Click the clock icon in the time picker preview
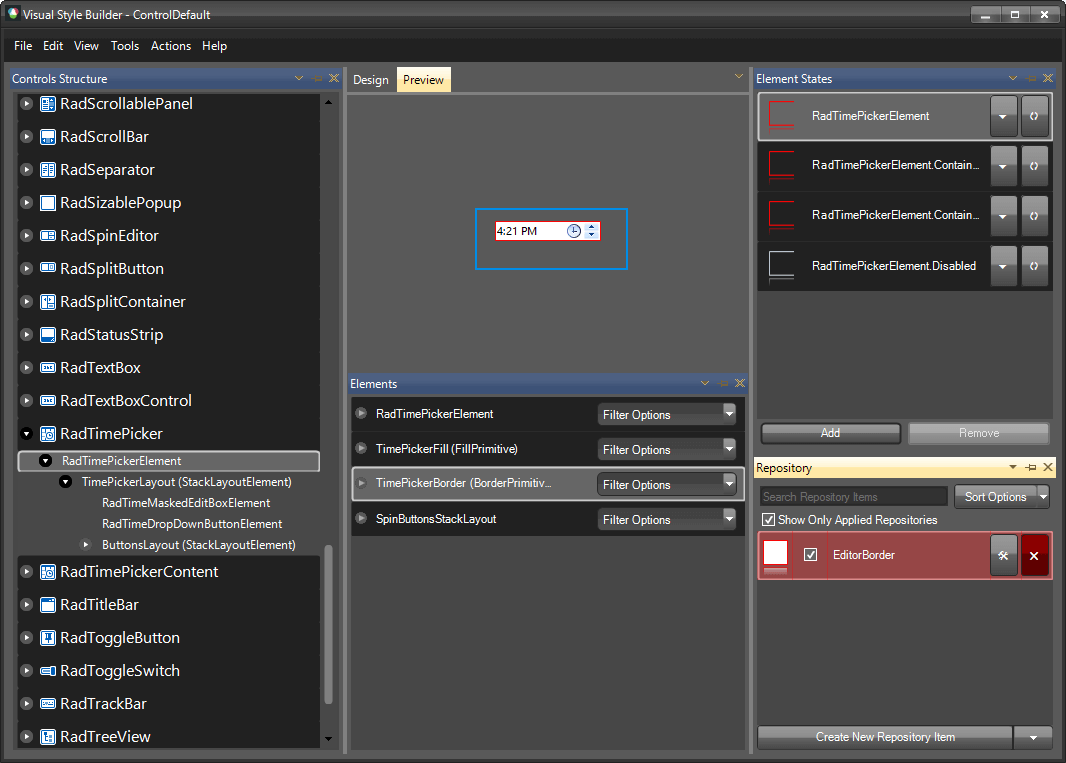1066x763 pixels. tap(573, 230)
